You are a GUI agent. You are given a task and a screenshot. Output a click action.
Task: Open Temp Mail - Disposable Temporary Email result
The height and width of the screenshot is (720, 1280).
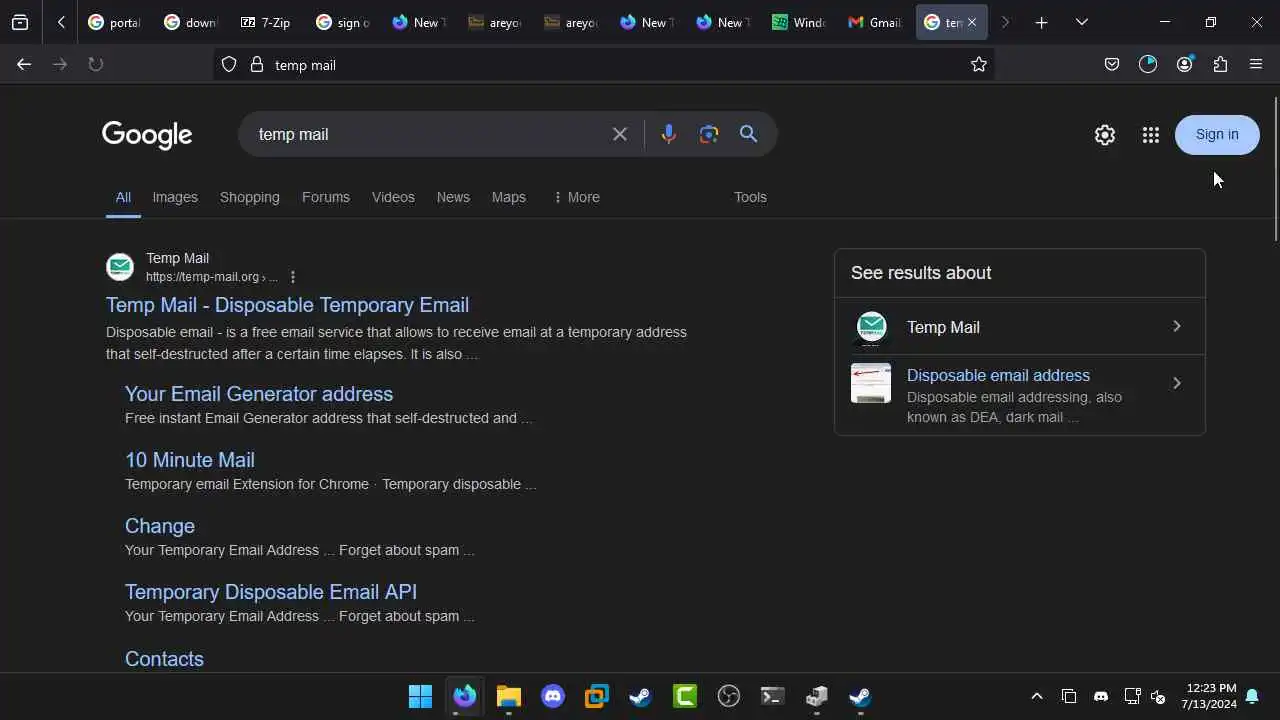tap(287, 305)
